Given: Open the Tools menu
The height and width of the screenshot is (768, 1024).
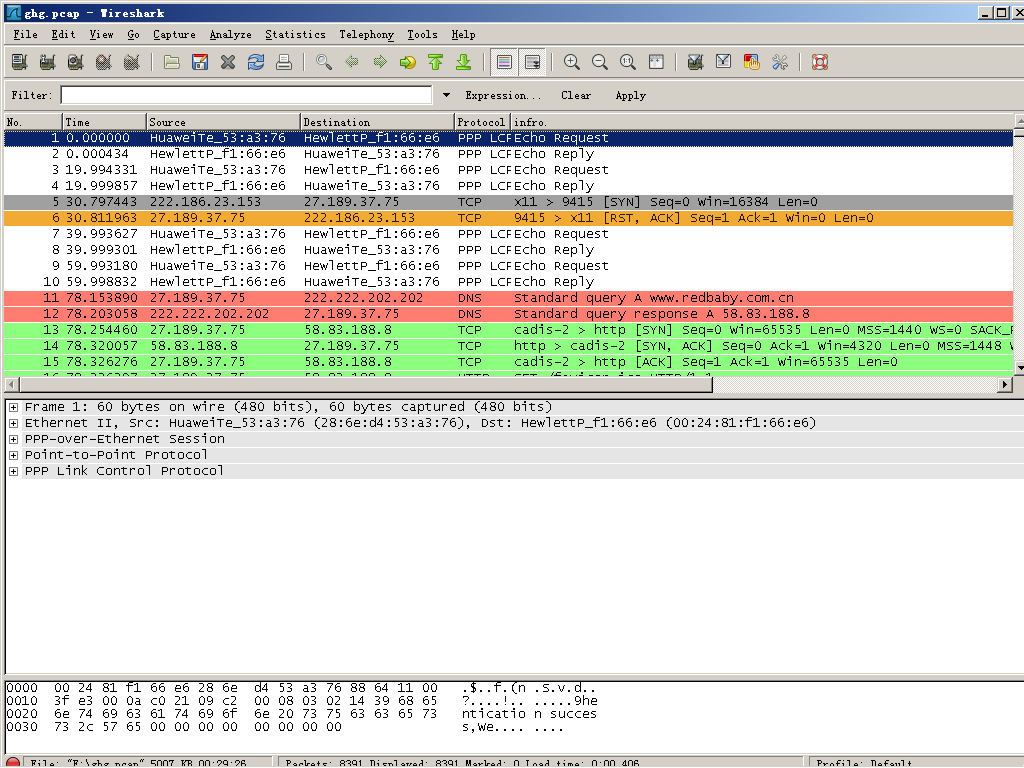Looking at the screenshot, I should click(423, 35).
